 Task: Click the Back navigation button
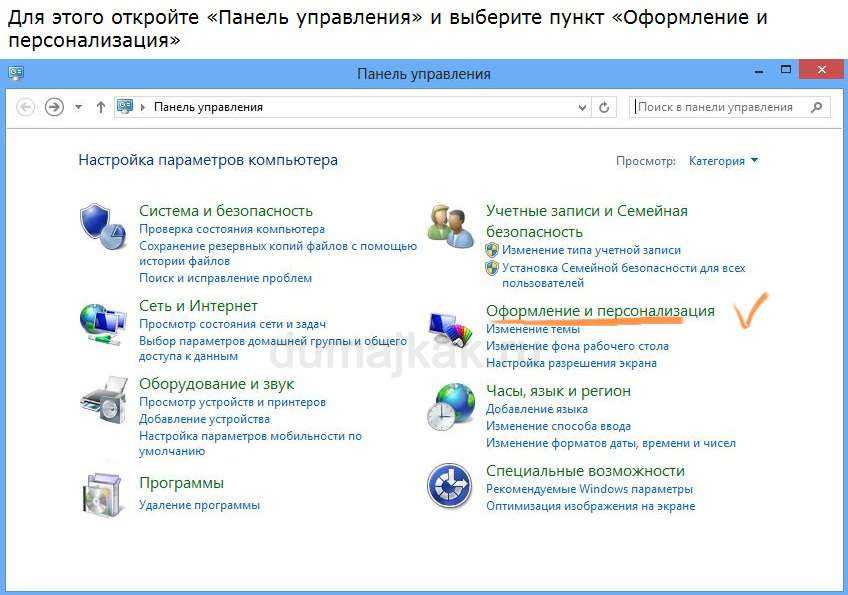point(27,107)
